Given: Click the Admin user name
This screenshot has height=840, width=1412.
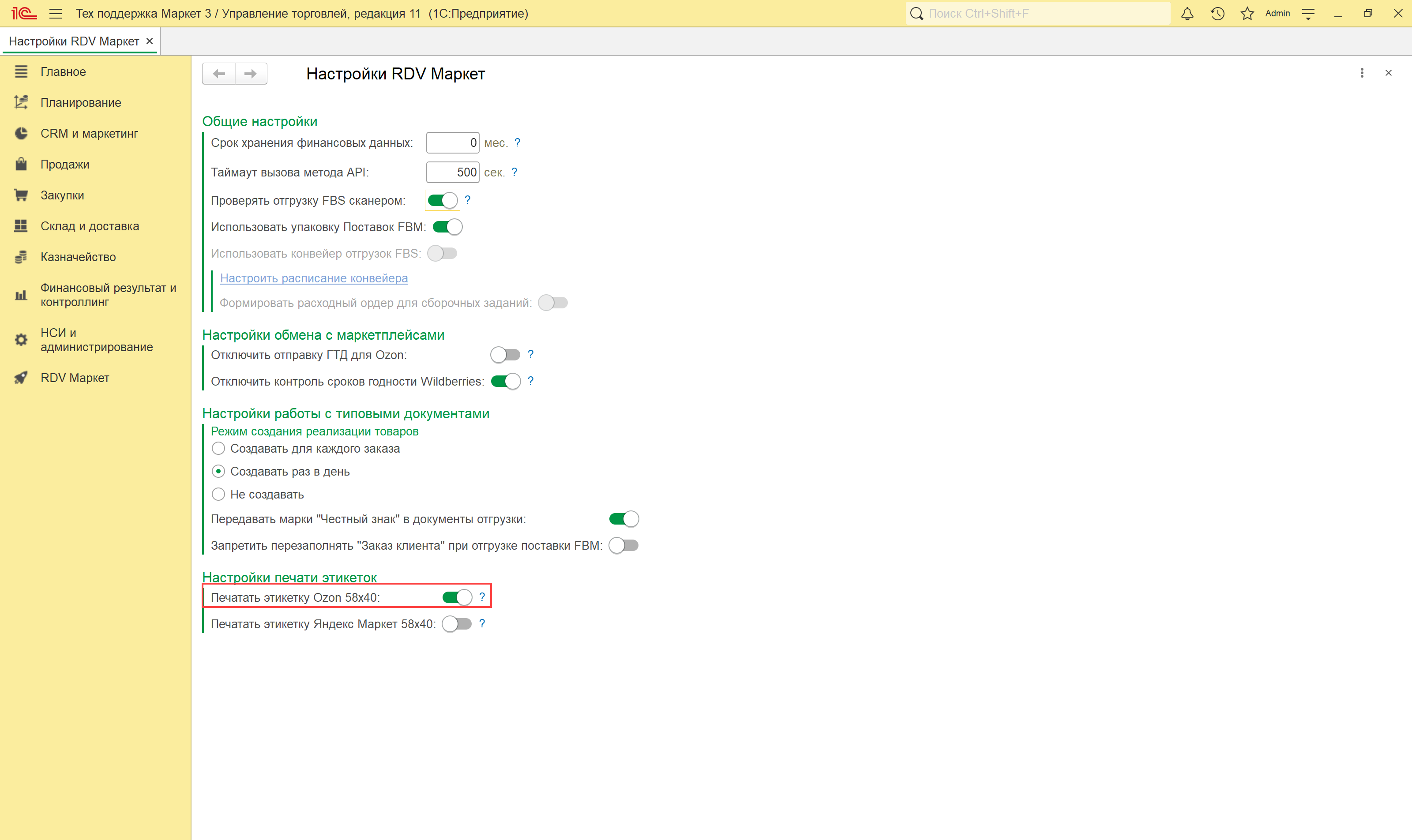Looking at the screenshot, I should (x=1277, y=14).
